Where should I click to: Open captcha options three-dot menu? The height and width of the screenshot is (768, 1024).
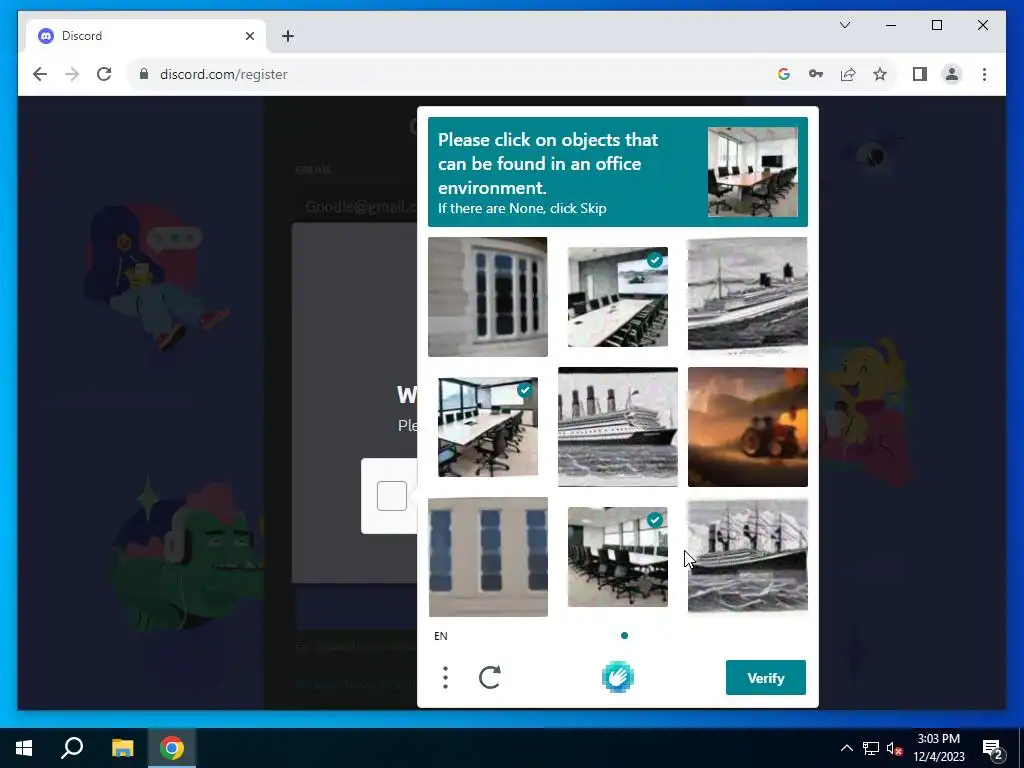445,677
